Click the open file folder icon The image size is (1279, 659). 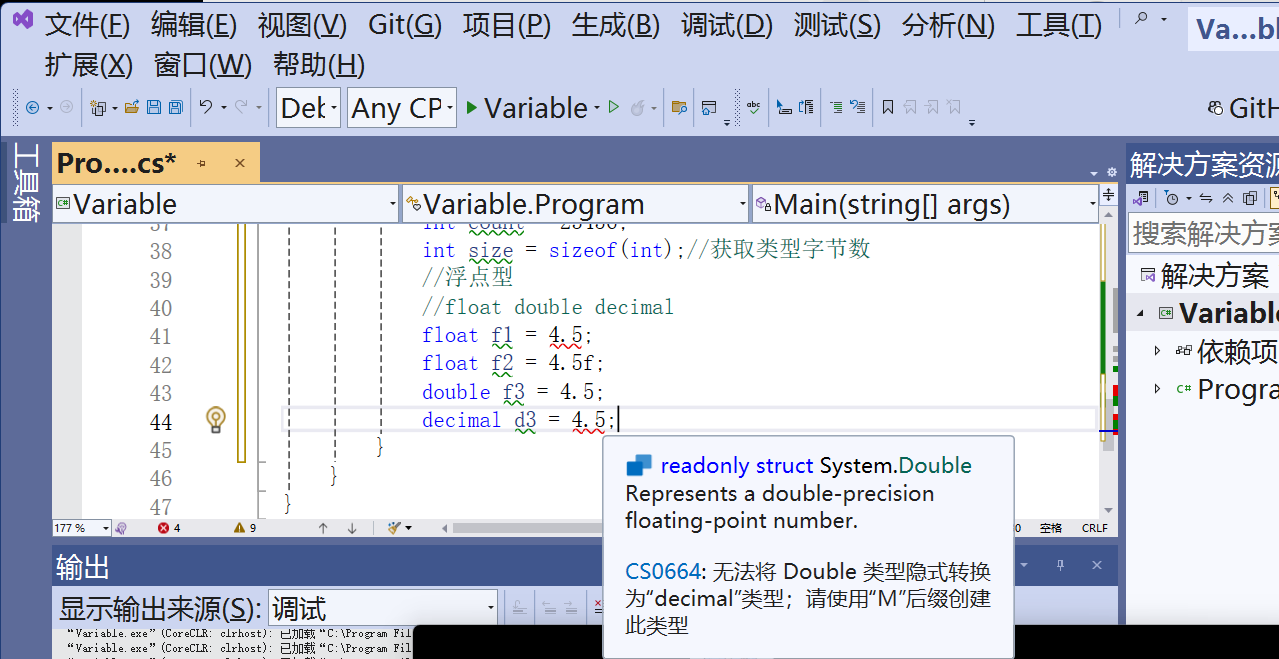(131, 107)
